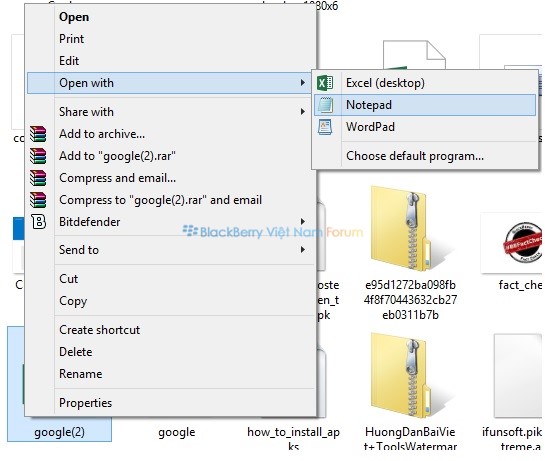Click the Bitdefender shield icon in the menu
Image resolution: width=545 pixels, height=461 pixels.
(39, 222)
